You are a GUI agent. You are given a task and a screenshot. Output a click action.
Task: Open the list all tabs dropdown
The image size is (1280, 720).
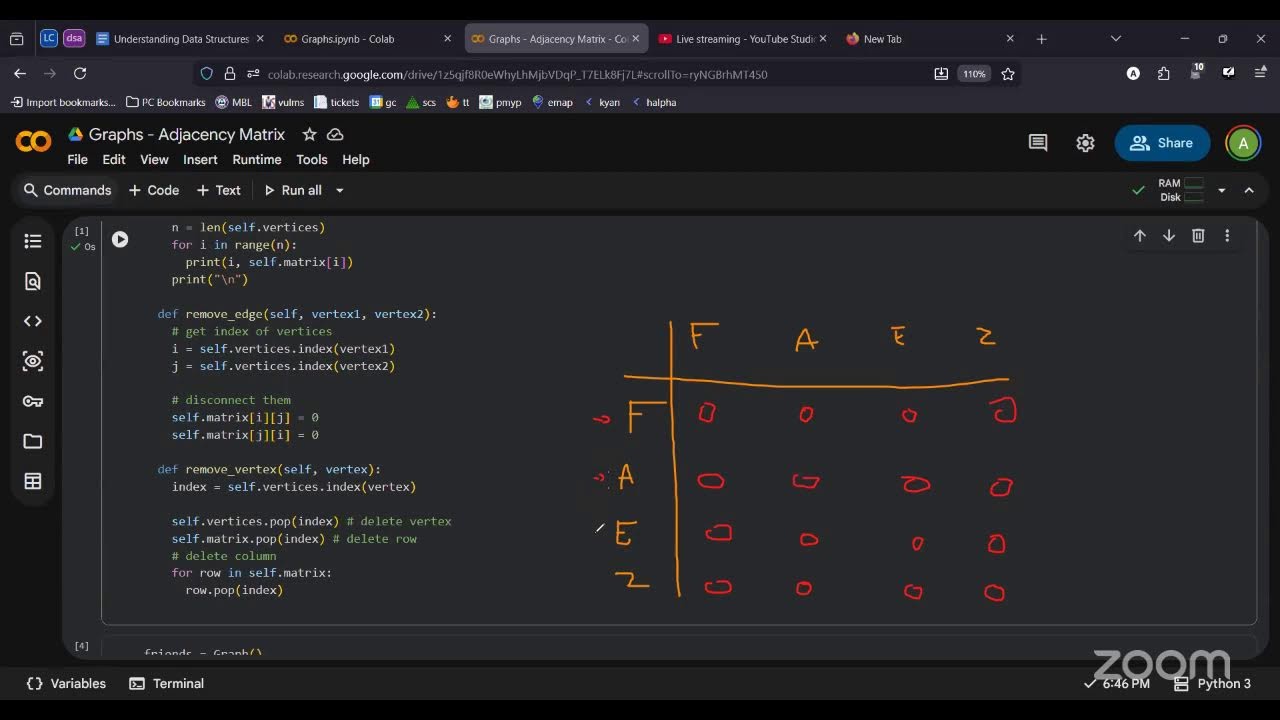pyautogui.click(x=1116, y=39)
